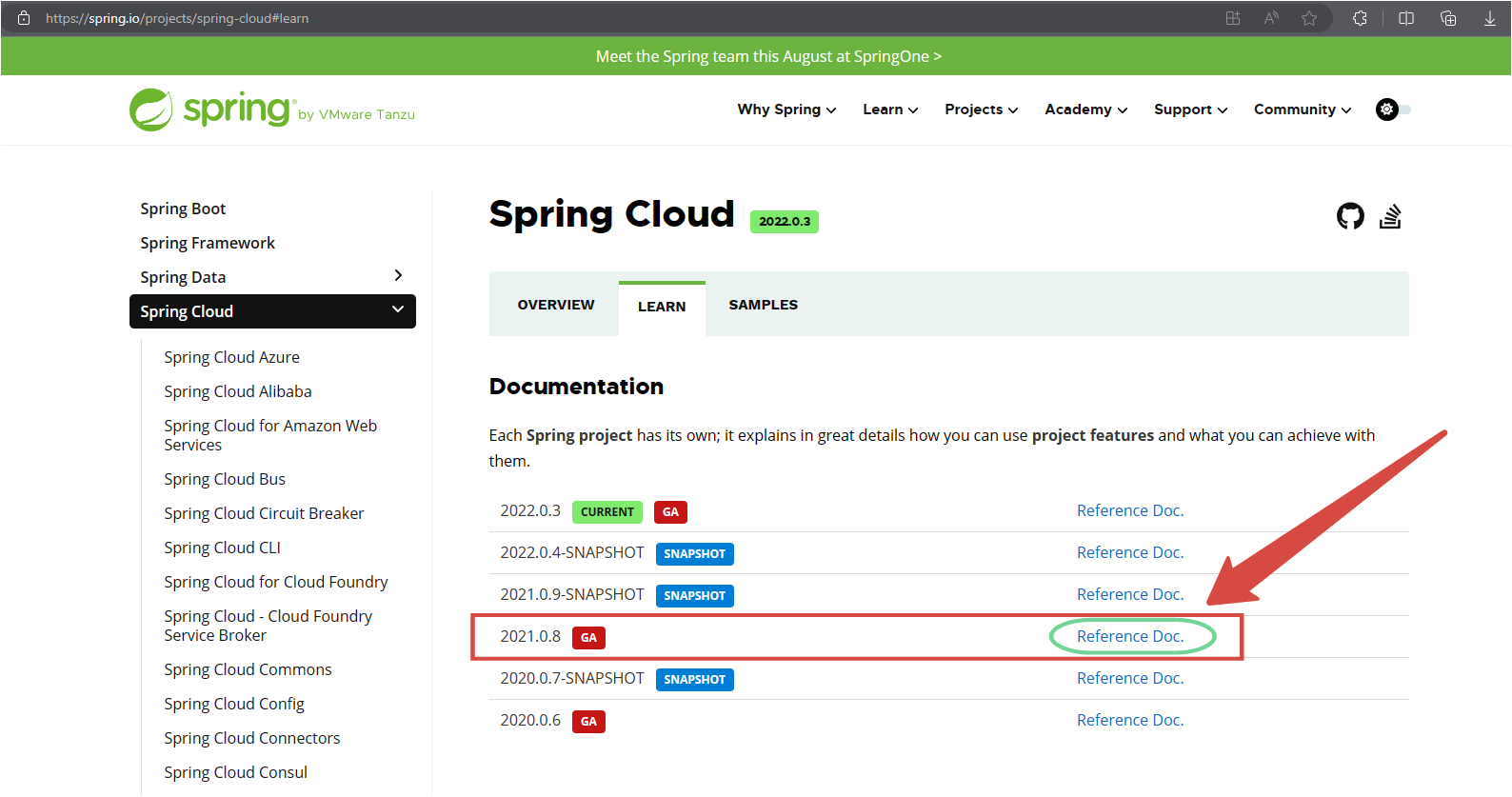Click the CURRENT badge on 2022.0.3 row
This screenshot has height=797, width=1512.
tap(607, 512)
